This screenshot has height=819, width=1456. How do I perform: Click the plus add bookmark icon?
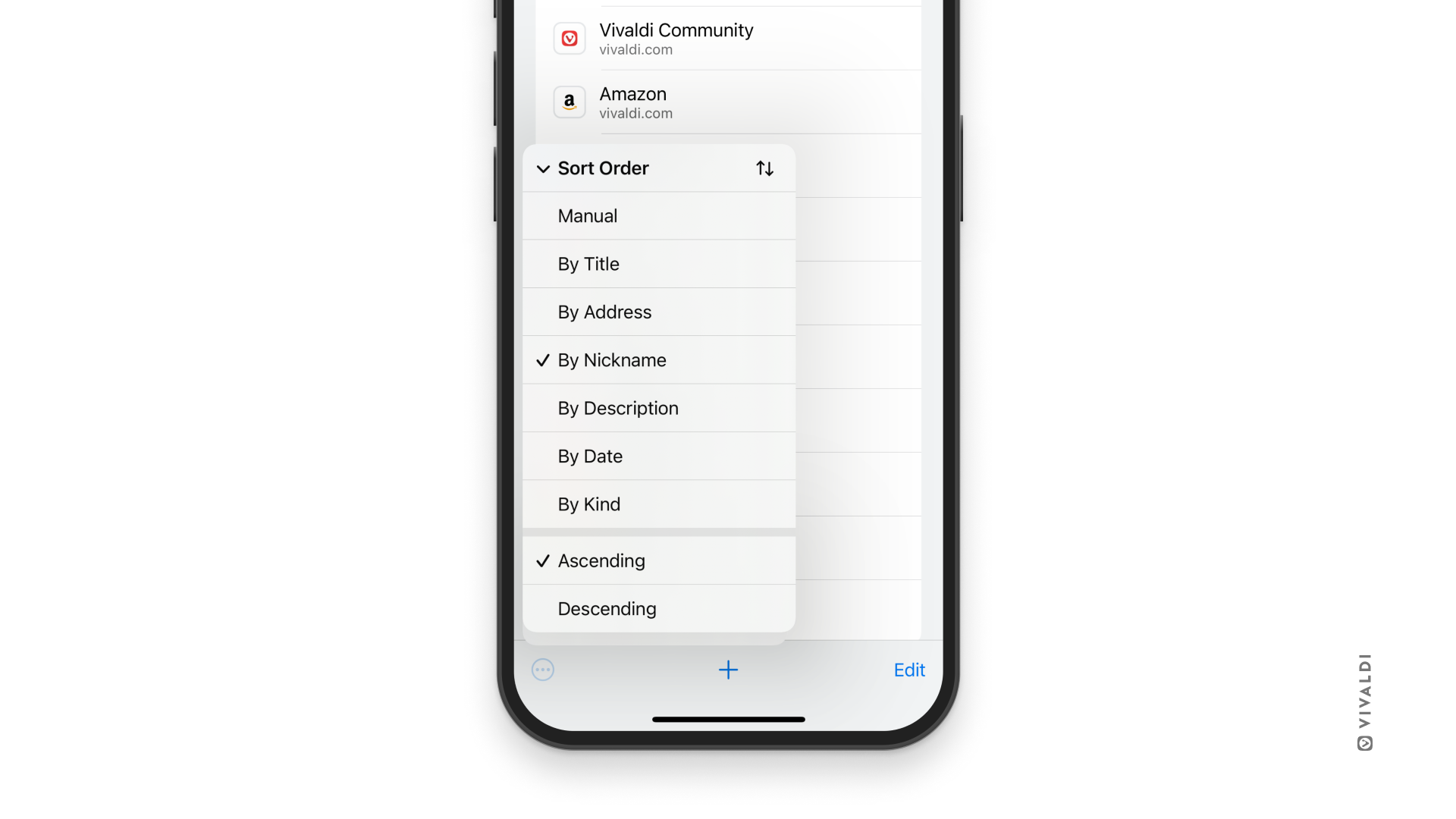(x=728, y=670)
